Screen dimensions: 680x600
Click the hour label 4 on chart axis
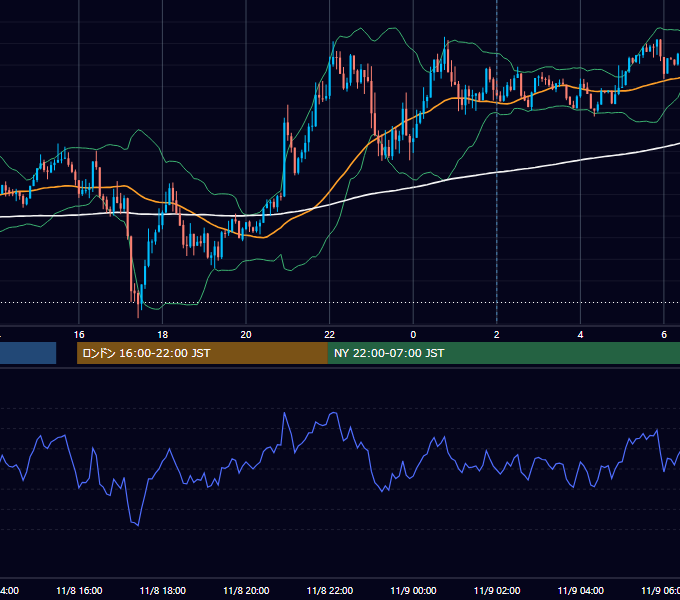pos(580,335)
